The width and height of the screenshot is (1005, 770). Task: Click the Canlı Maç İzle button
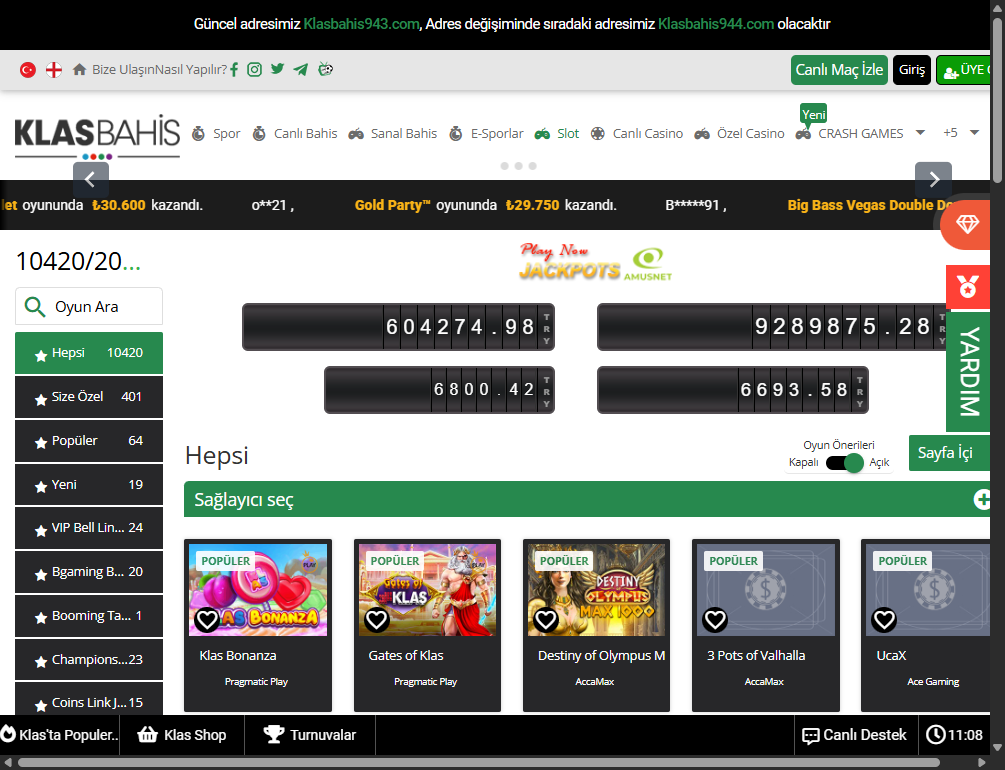[839, 70]
